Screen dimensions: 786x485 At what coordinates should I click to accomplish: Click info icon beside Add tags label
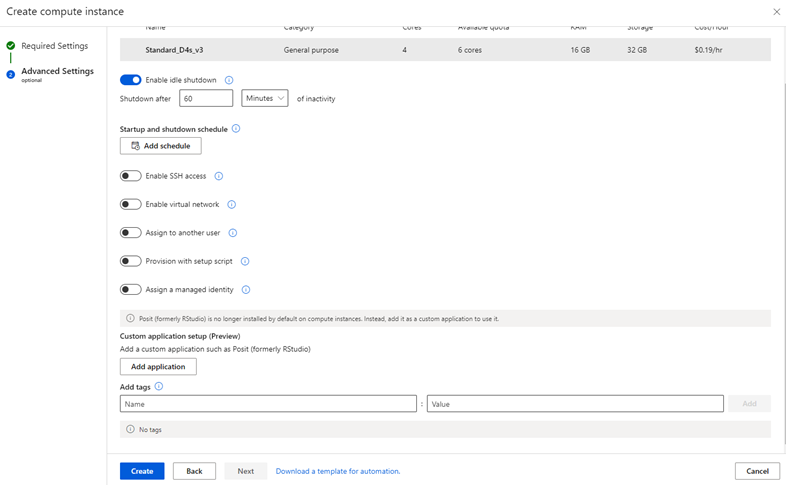(159, 386)
